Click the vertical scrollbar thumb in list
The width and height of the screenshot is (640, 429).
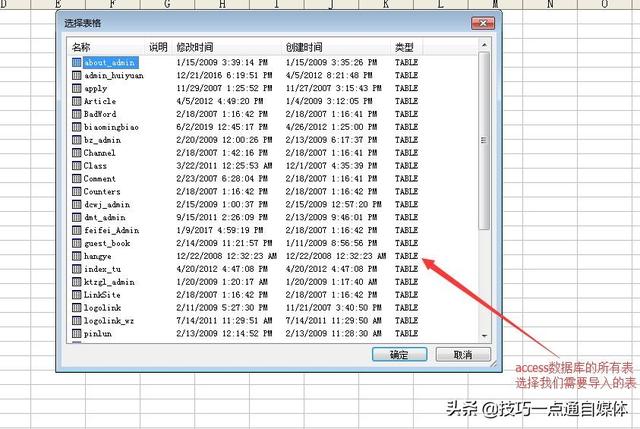coord(484,140)
